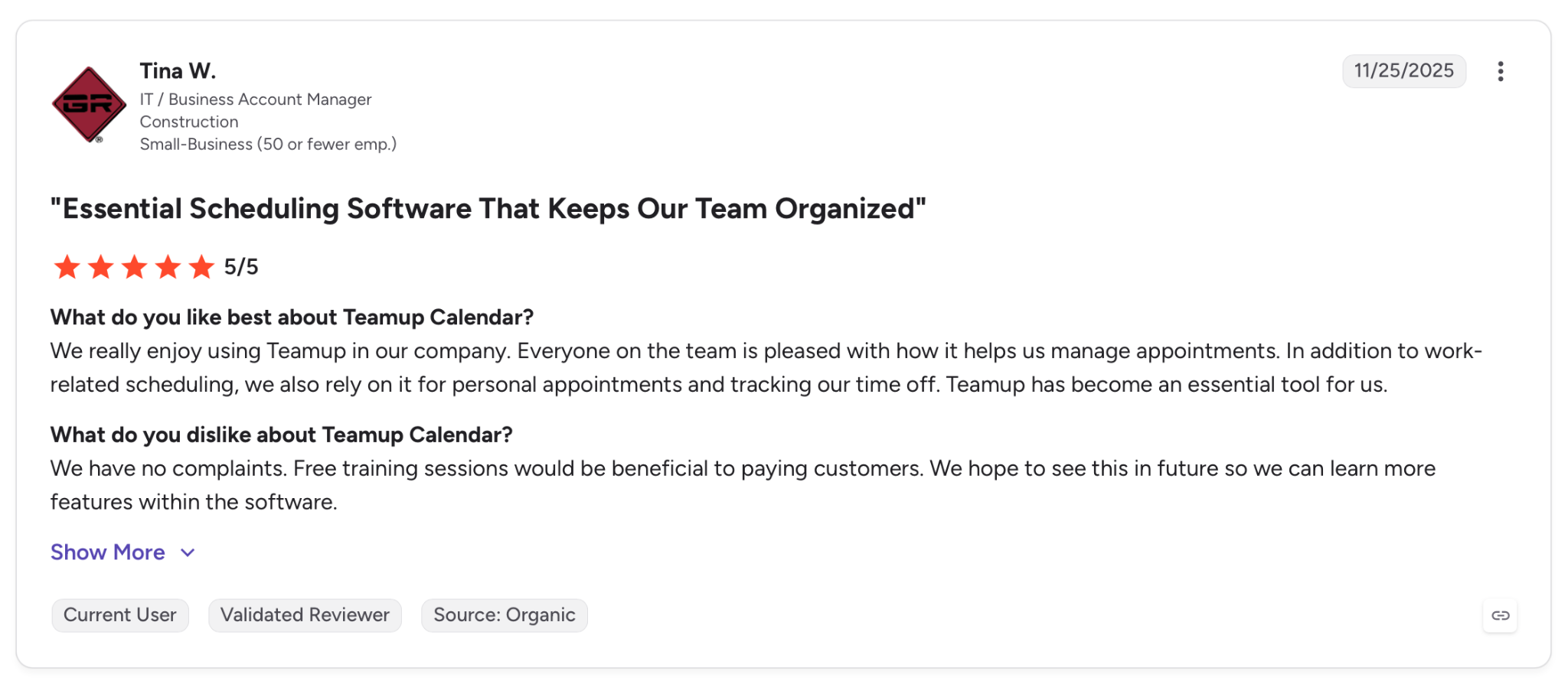Click the 5/5 rating score text

241,267
